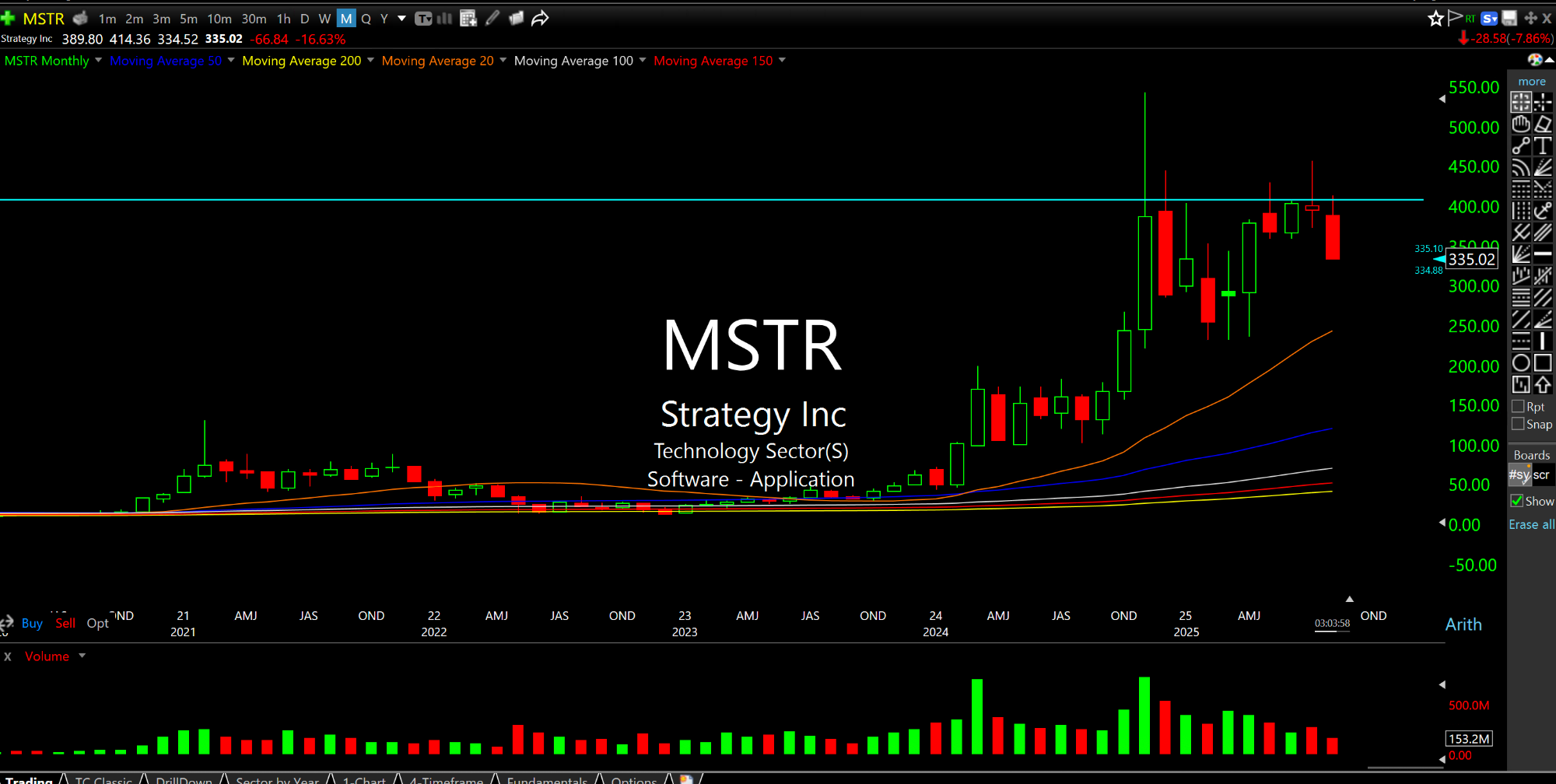Toggle the RT real-time indicator
Viewport: 1556px width, 784px height.
[1470, 18]
